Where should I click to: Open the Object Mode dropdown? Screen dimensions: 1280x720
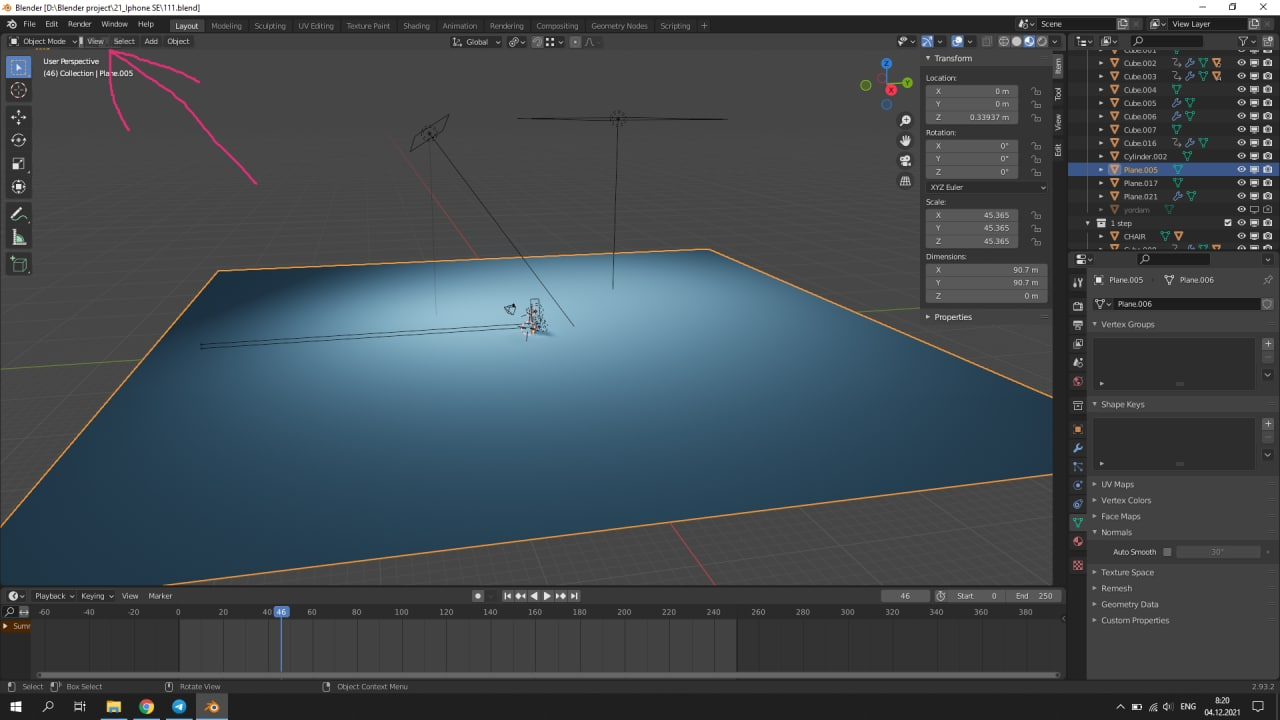coord(43,41)
